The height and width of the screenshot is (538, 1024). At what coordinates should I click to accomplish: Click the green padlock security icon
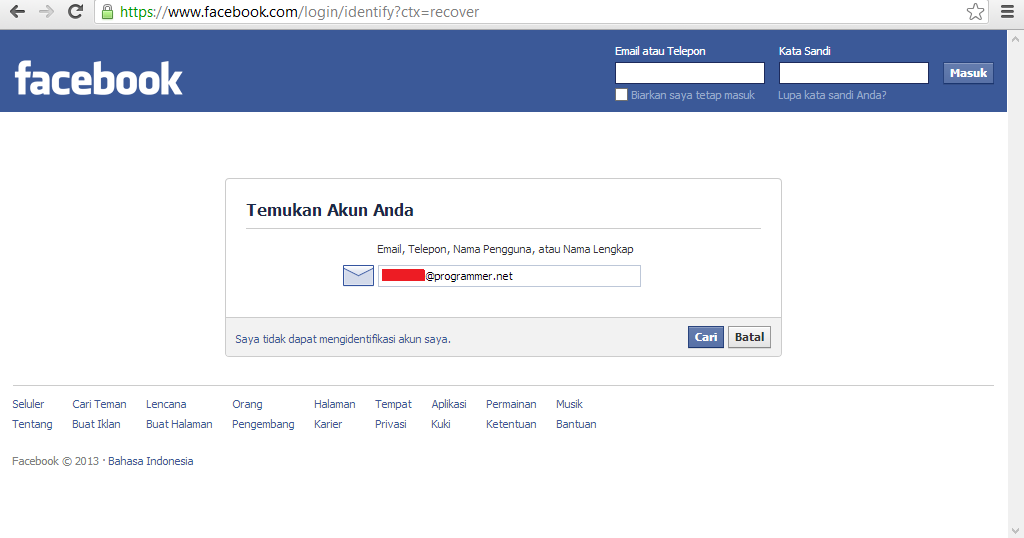108,12
